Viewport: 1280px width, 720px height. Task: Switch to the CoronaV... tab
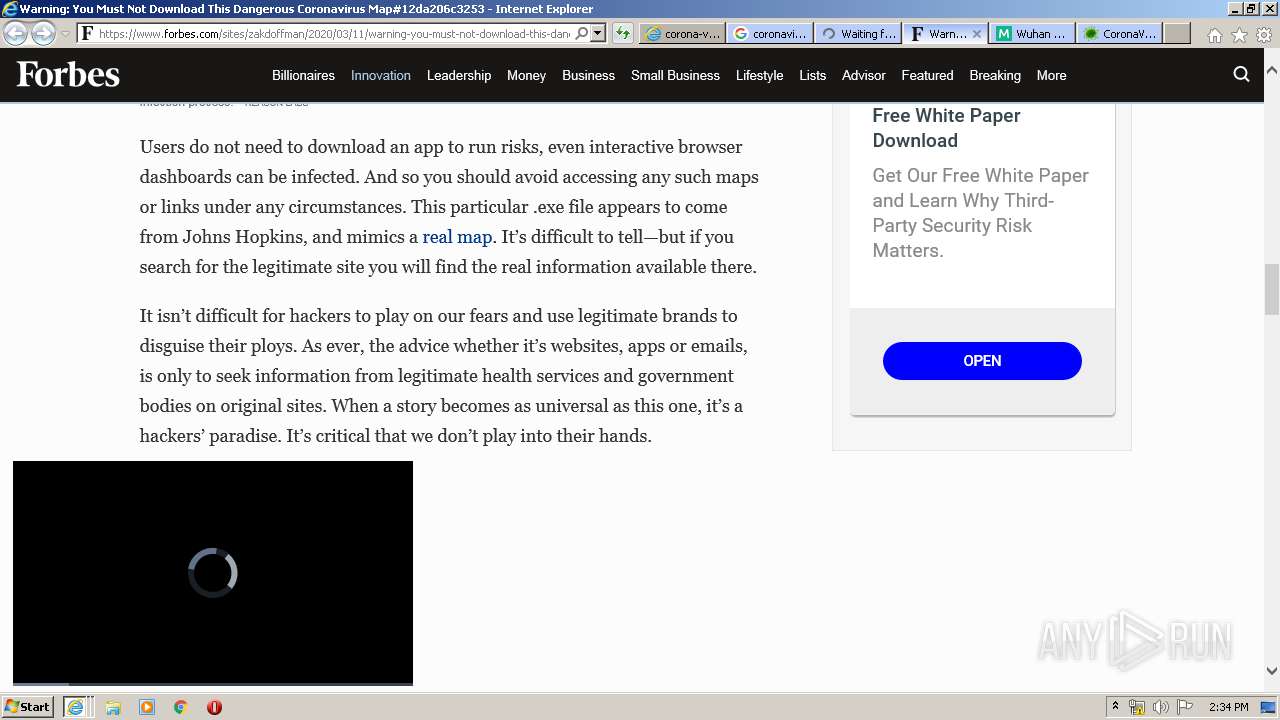[1120, 33]
